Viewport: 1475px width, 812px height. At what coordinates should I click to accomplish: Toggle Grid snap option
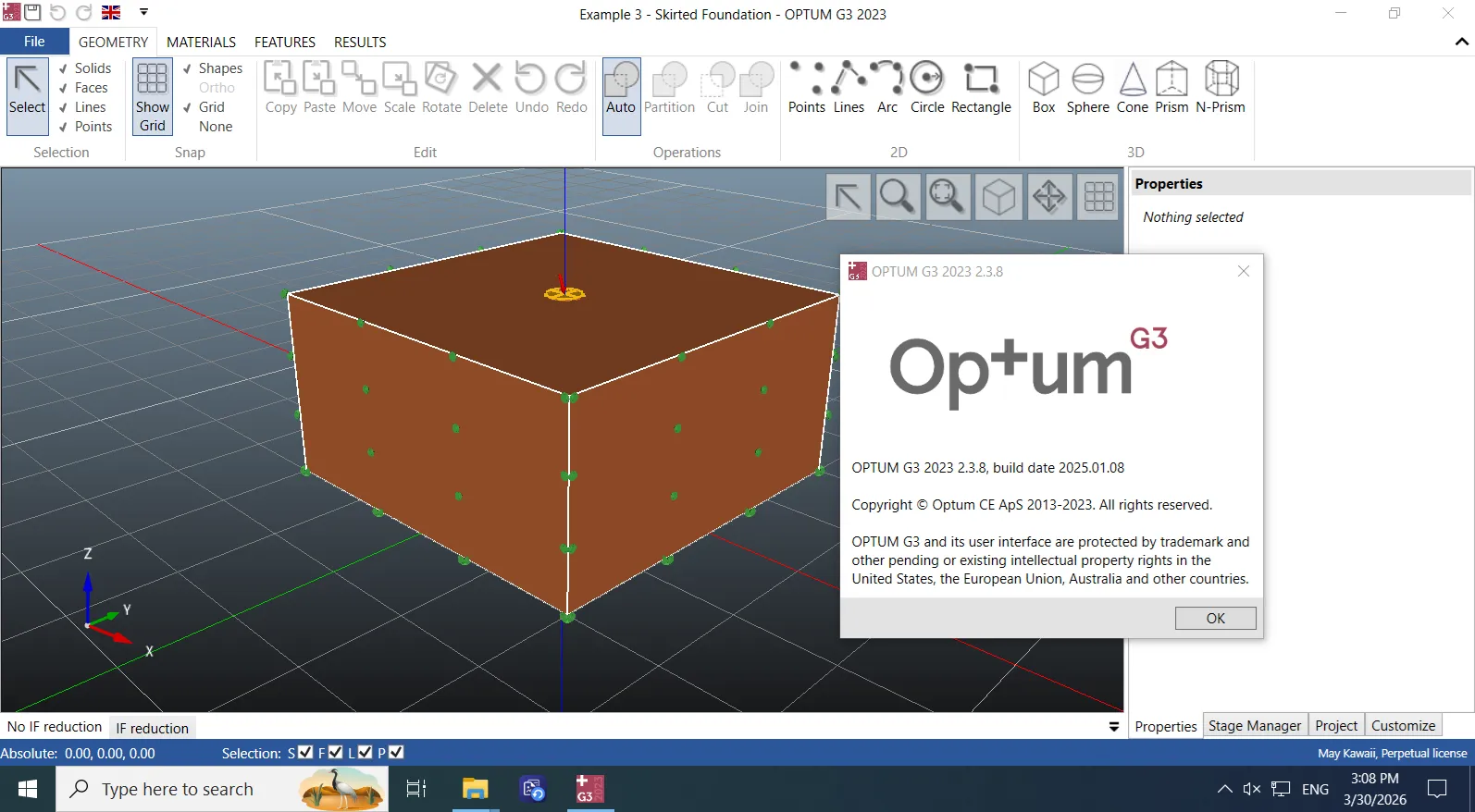click(x=204, y=107)
